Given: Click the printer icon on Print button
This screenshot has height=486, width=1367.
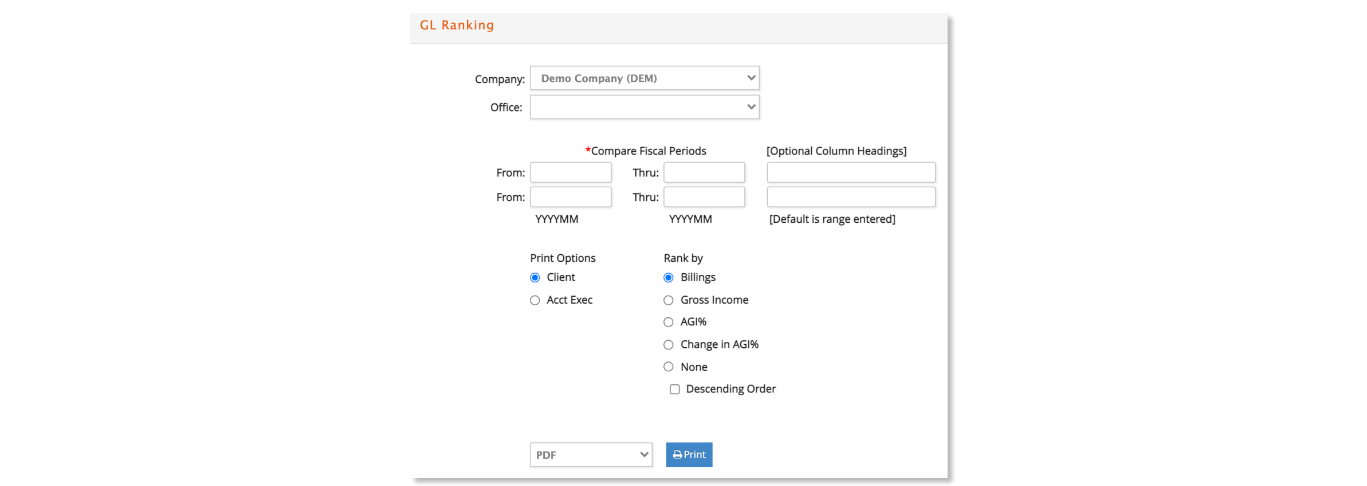Looking at the screenshot, I should pyautogui.click(x=677, y=455).
